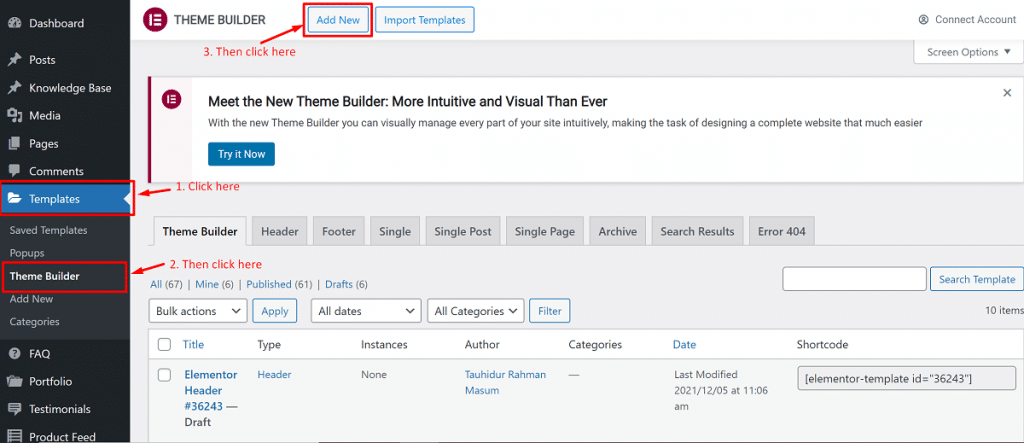Click the Filter button
The height and width of the screenshot is (443, 1024).
550,311
